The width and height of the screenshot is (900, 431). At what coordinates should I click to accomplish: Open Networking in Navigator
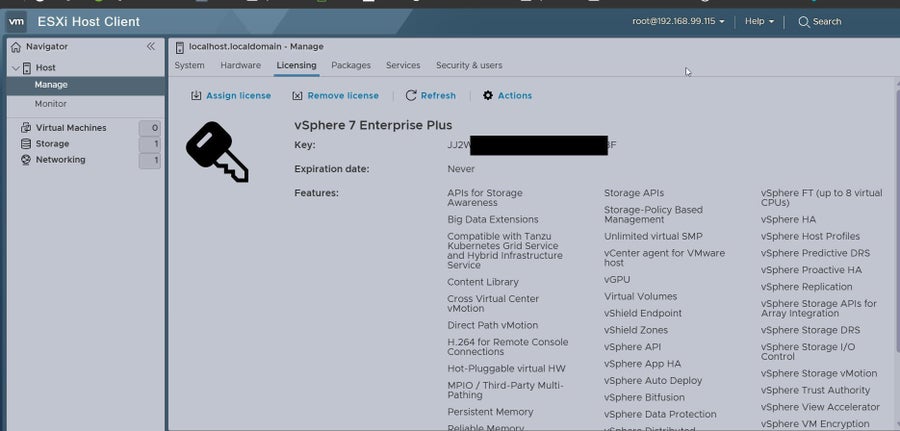point(60,160)
